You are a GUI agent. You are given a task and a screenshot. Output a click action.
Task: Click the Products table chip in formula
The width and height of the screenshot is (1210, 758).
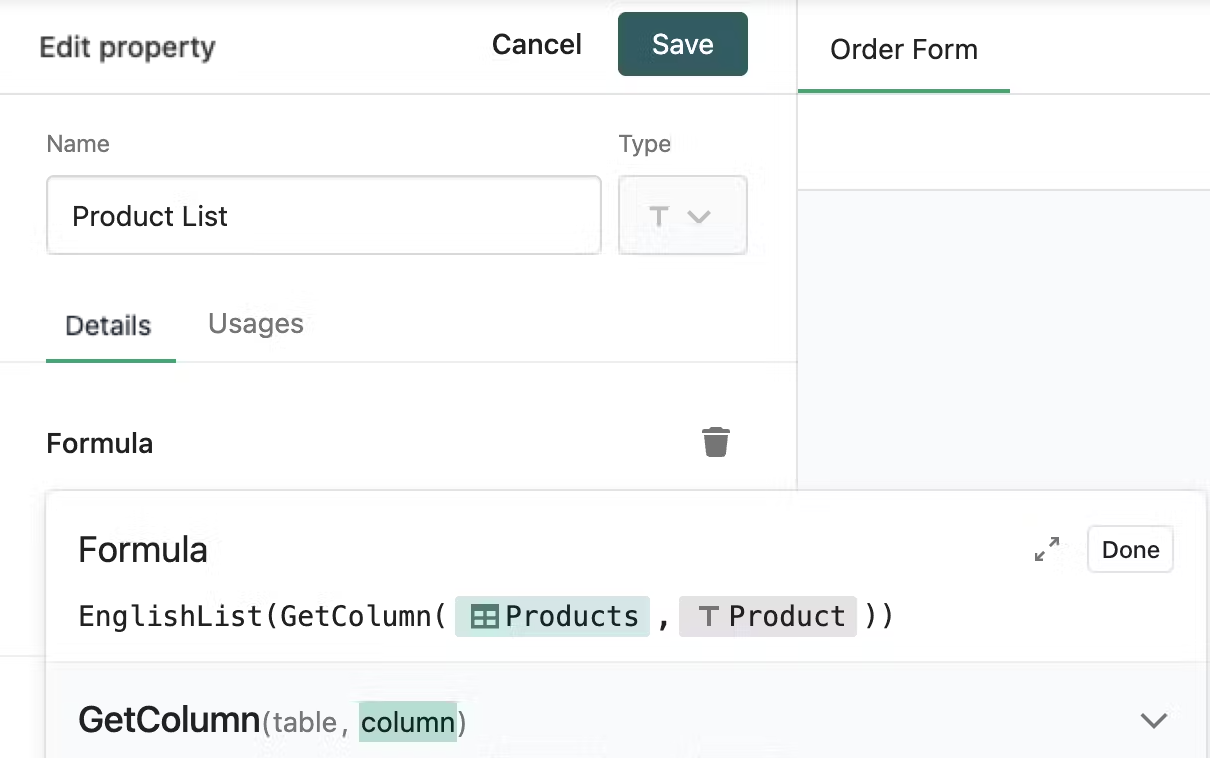coord(553,616)
